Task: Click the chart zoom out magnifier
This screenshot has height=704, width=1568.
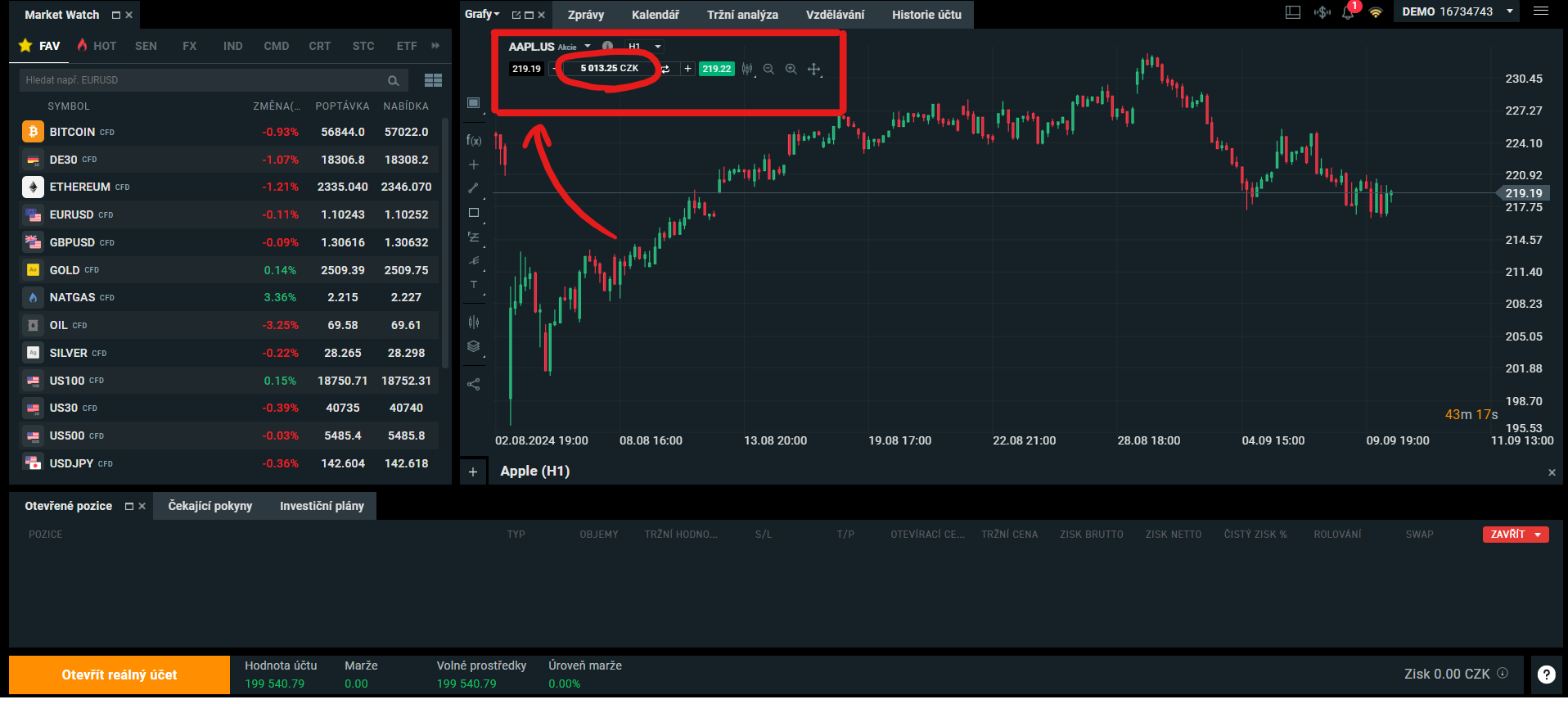Action: [768, 70]
